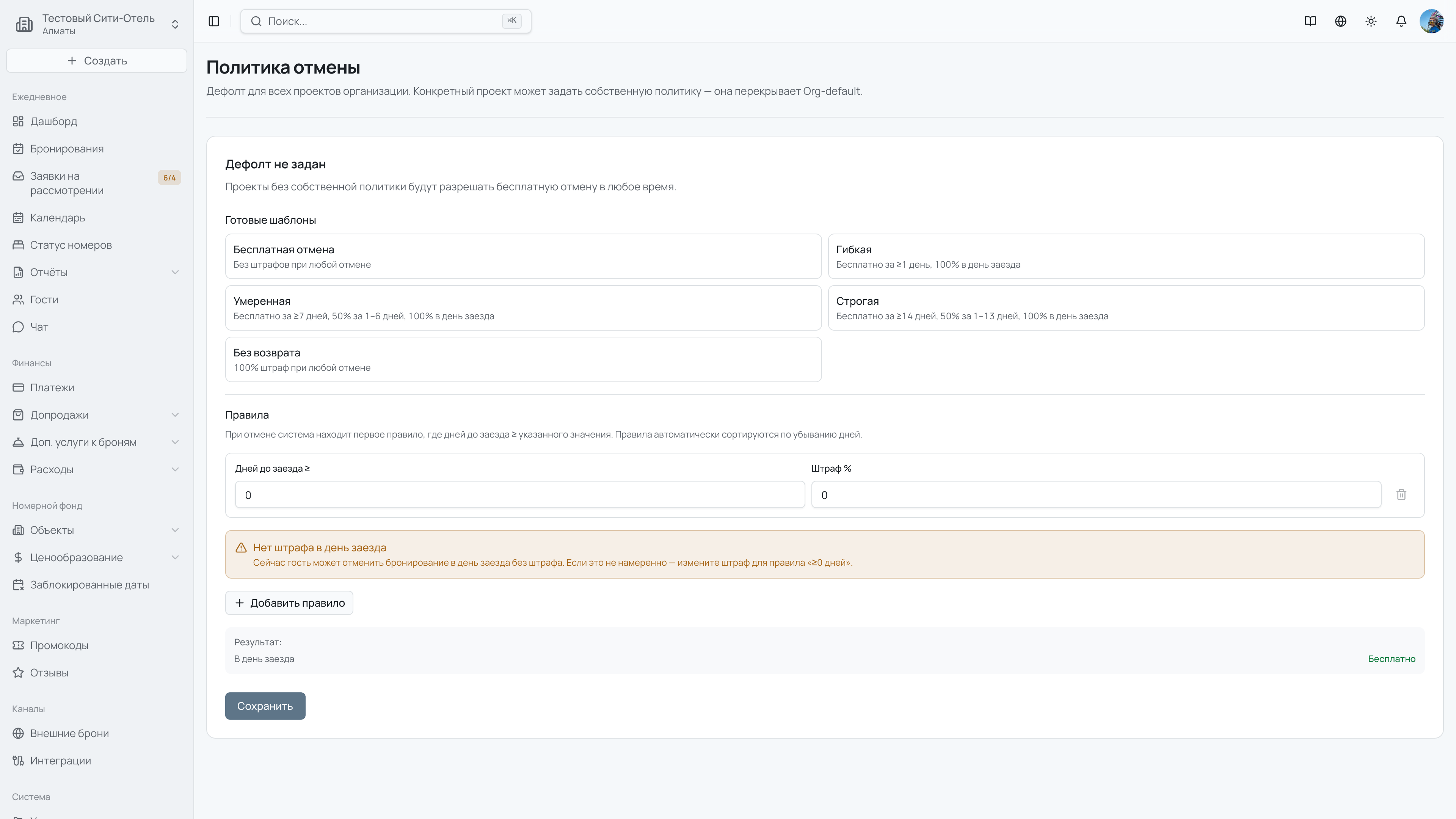Image resolution: width=1456 pixels, height=819 pixels.
Task: Click the Ценообразование dollar icon
Action: tap(18, 557)
